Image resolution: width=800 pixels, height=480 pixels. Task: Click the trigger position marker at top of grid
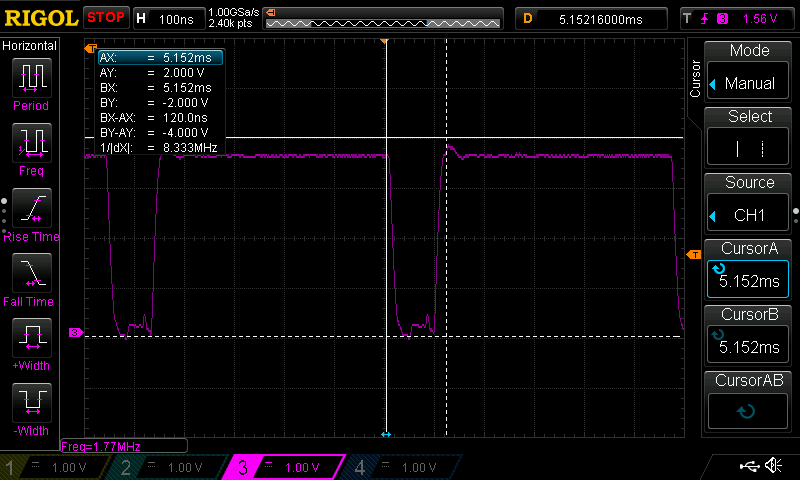tap(384, 41)
